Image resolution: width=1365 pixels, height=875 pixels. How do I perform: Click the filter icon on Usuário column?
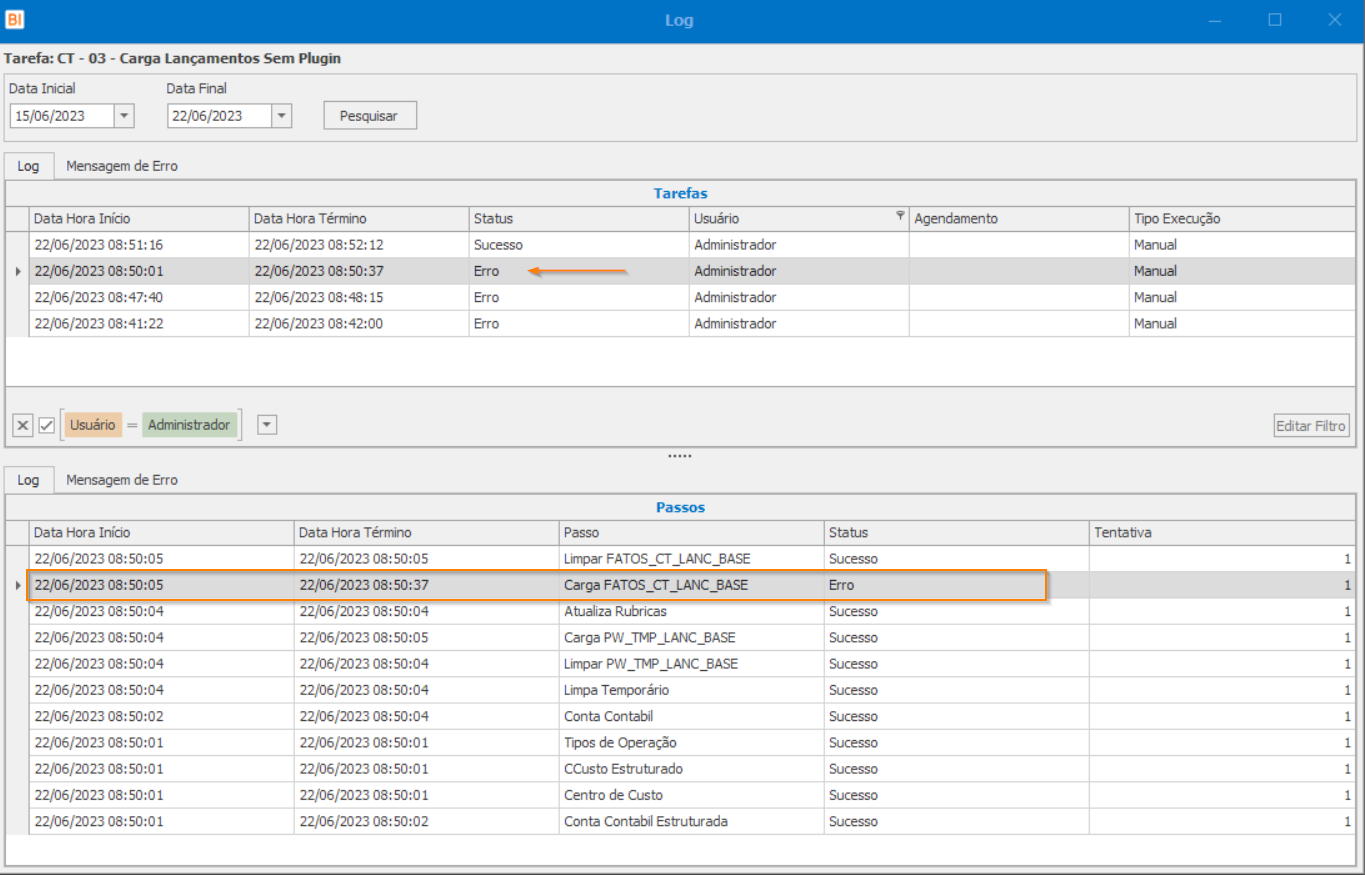click(900, 215)
